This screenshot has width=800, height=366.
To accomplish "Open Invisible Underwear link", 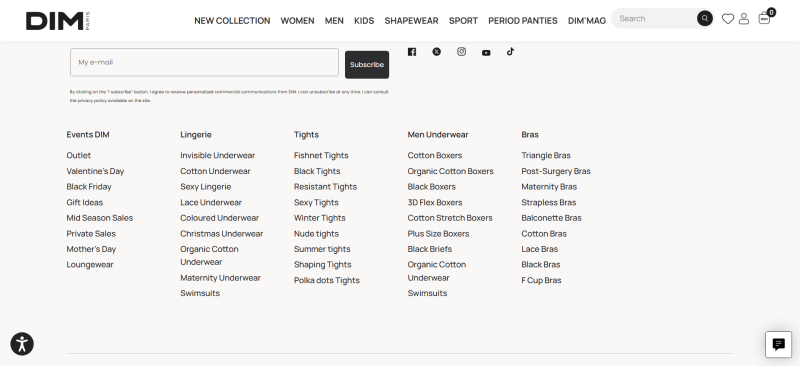I will coord(217,155).
